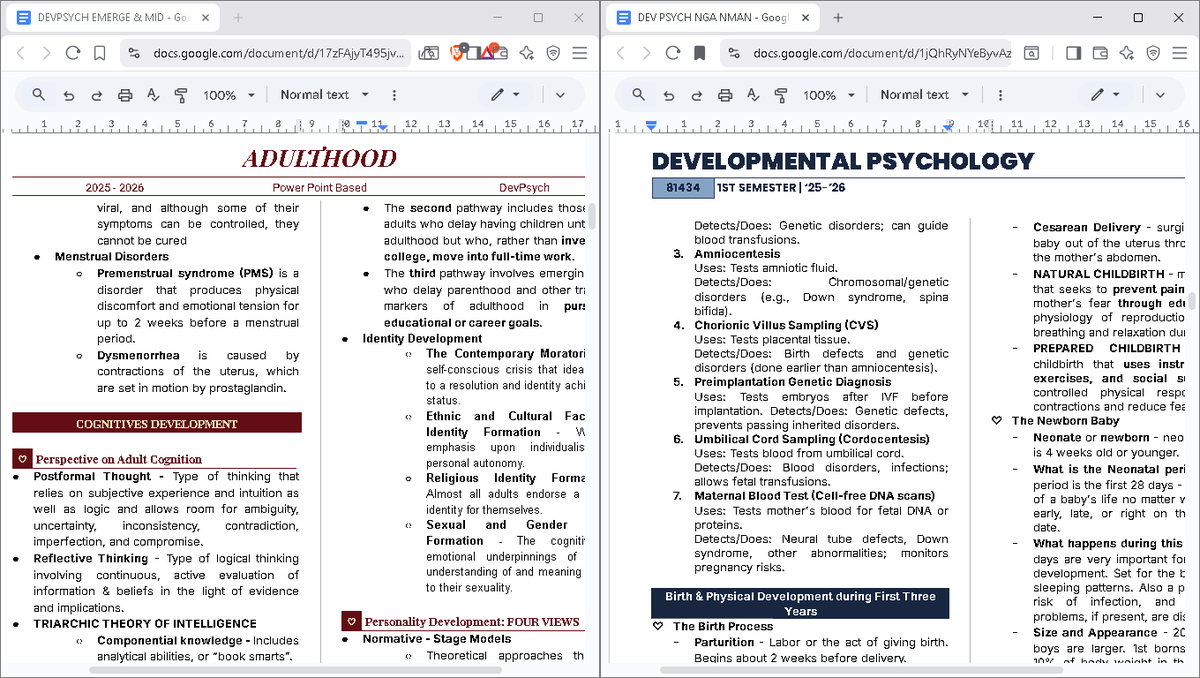1200x678 pixels.
Task: Open Normal text style dropdown in right window
Action: pyautogui.click(x=924, y=95)
